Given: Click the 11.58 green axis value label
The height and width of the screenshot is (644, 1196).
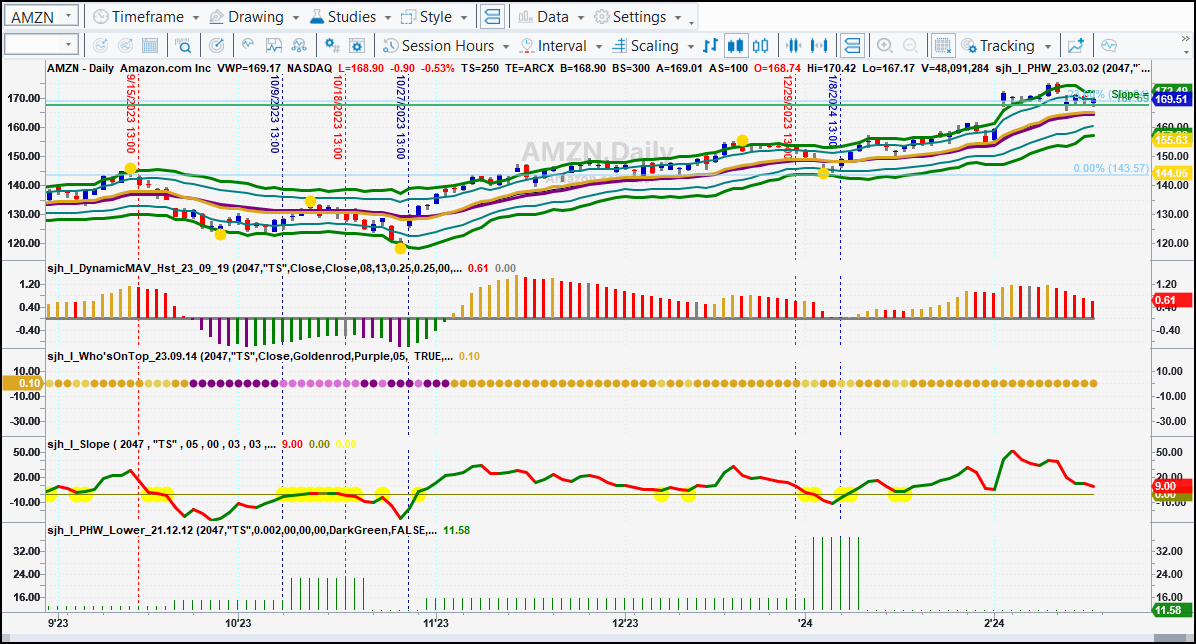Looking at the screenshot, I should [1171, 610].
